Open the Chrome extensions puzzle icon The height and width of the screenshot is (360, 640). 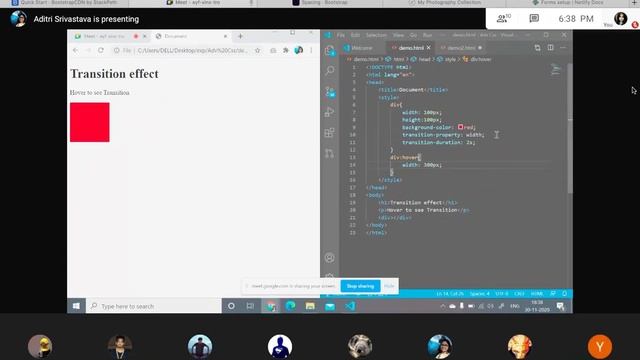286,51
